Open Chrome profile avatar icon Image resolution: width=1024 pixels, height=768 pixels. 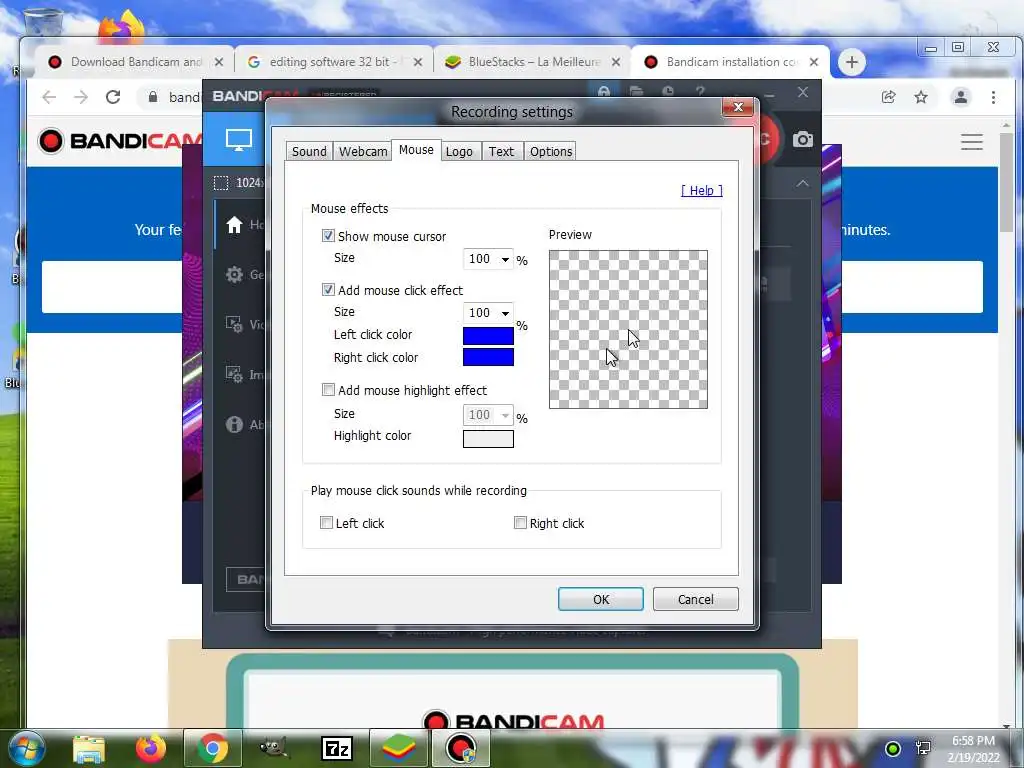point(961,97)
